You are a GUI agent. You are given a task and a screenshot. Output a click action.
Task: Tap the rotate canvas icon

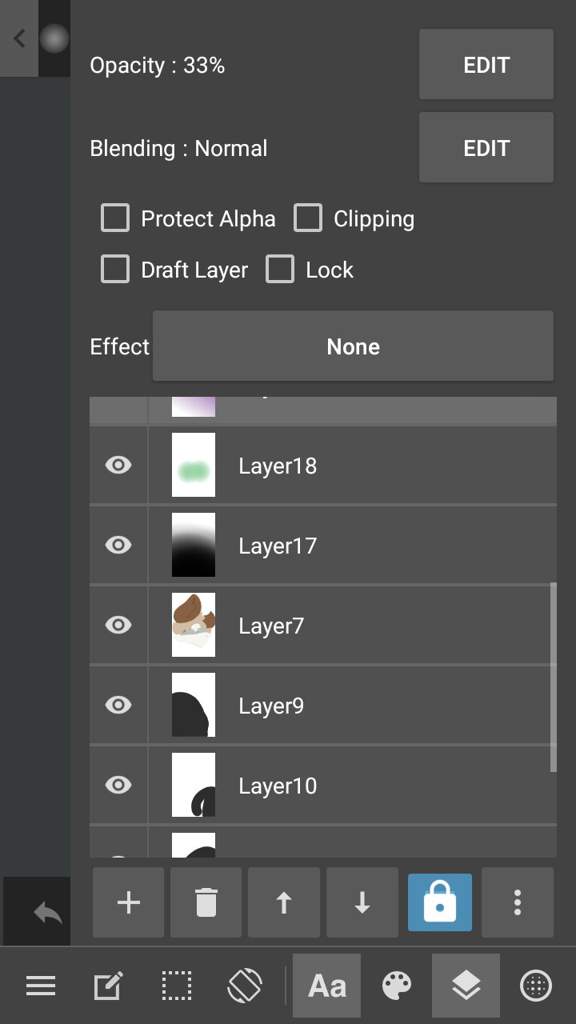coord(245,985)
